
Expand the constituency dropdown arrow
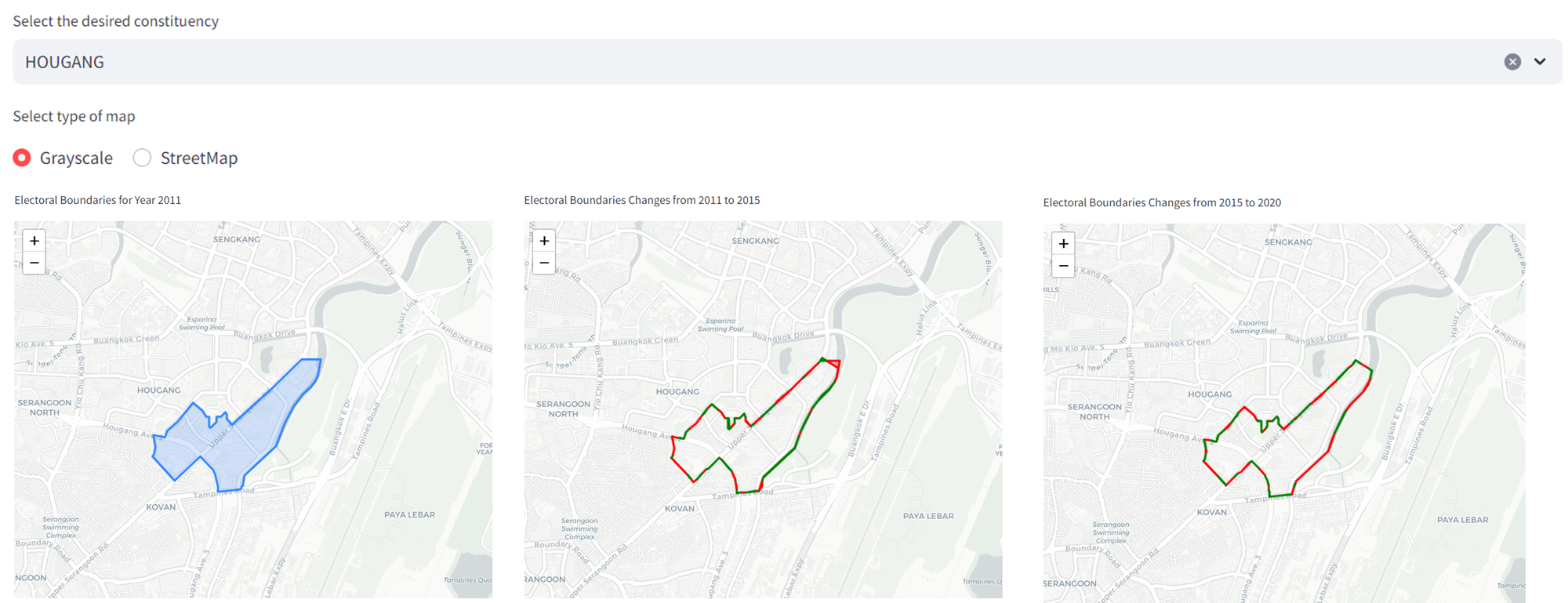tap(1540, 62)
